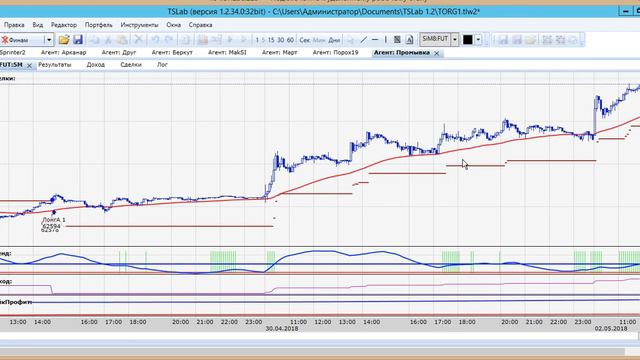The height and width of the screenshot is (360, 640).
Task: Click the redo arrow icon
Action: 169,40
